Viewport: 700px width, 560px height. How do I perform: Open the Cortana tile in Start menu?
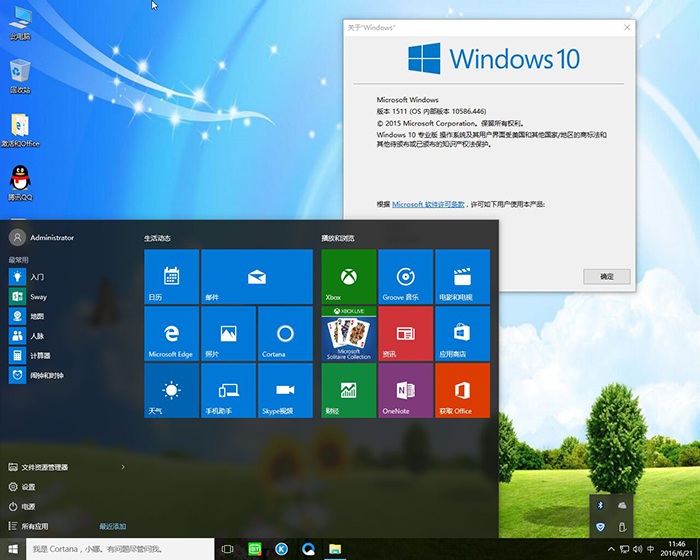285,334
